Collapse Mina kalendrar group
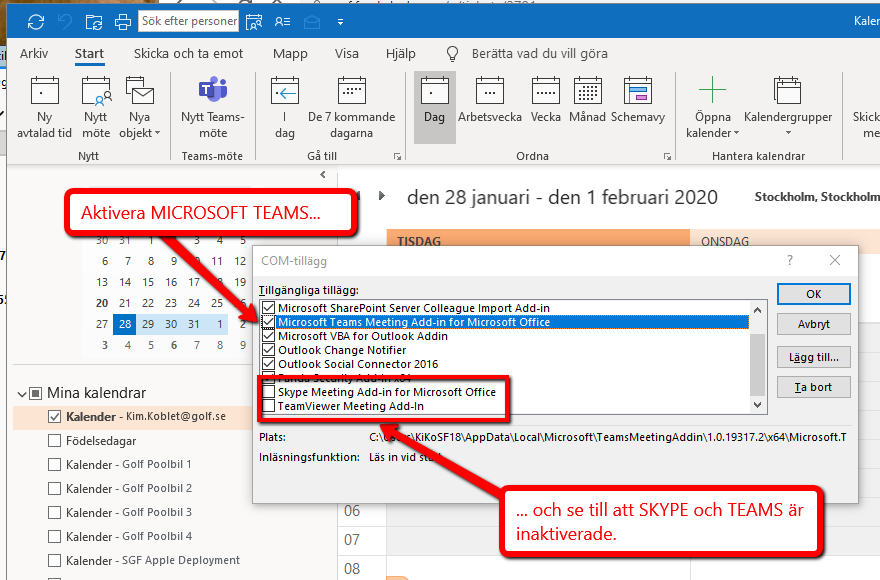This screenshot has height=580, width=880. pos(22,394)
